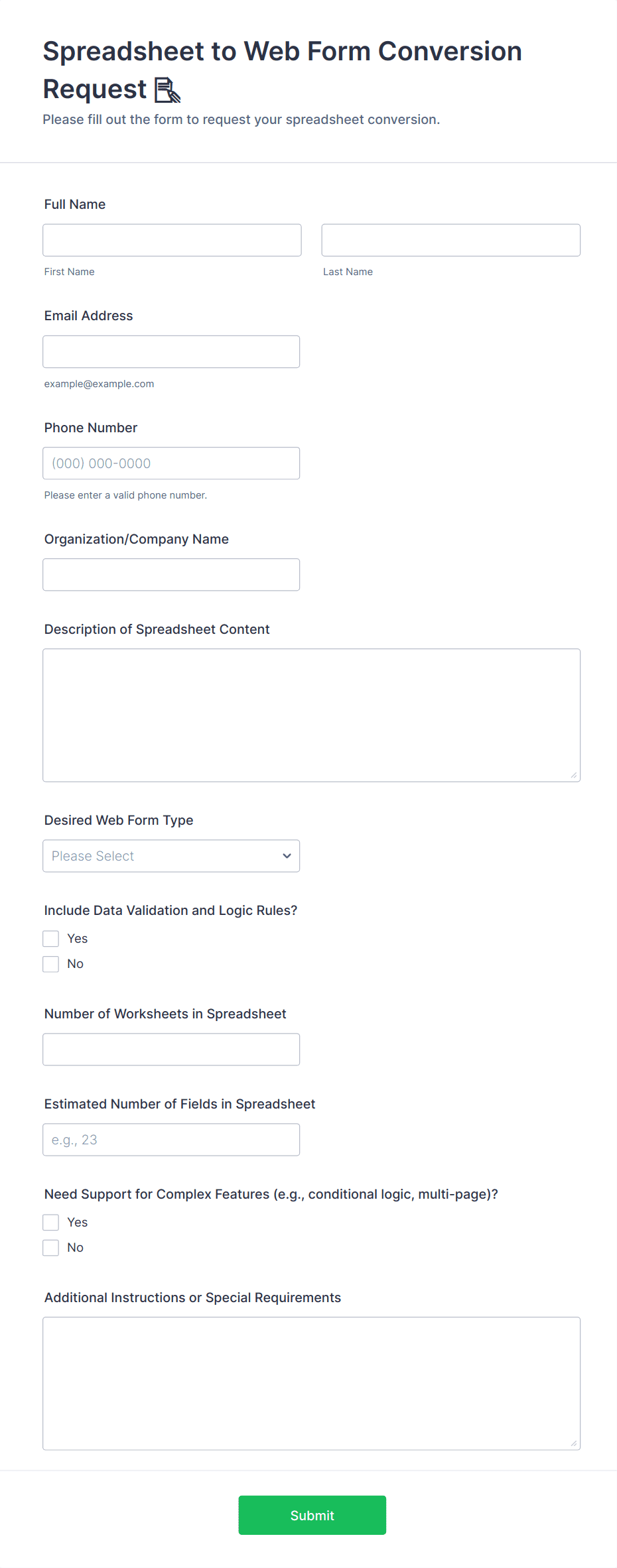Tick Yes for Complex Features support
This screenshot has width=617, height=1568.
pyautogui.click(x=51, y=1223)
